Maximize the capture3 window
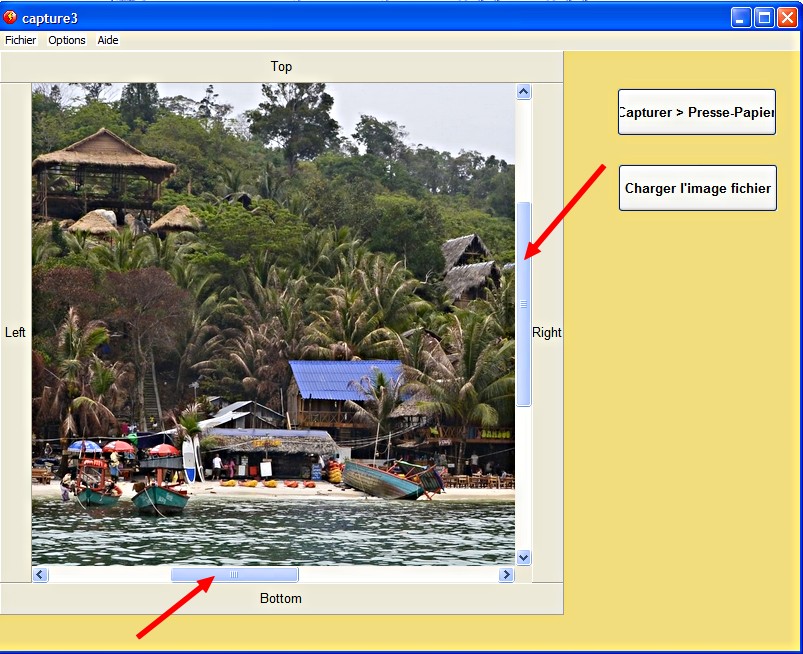This screenshot has height=654, width=803. 764,18
